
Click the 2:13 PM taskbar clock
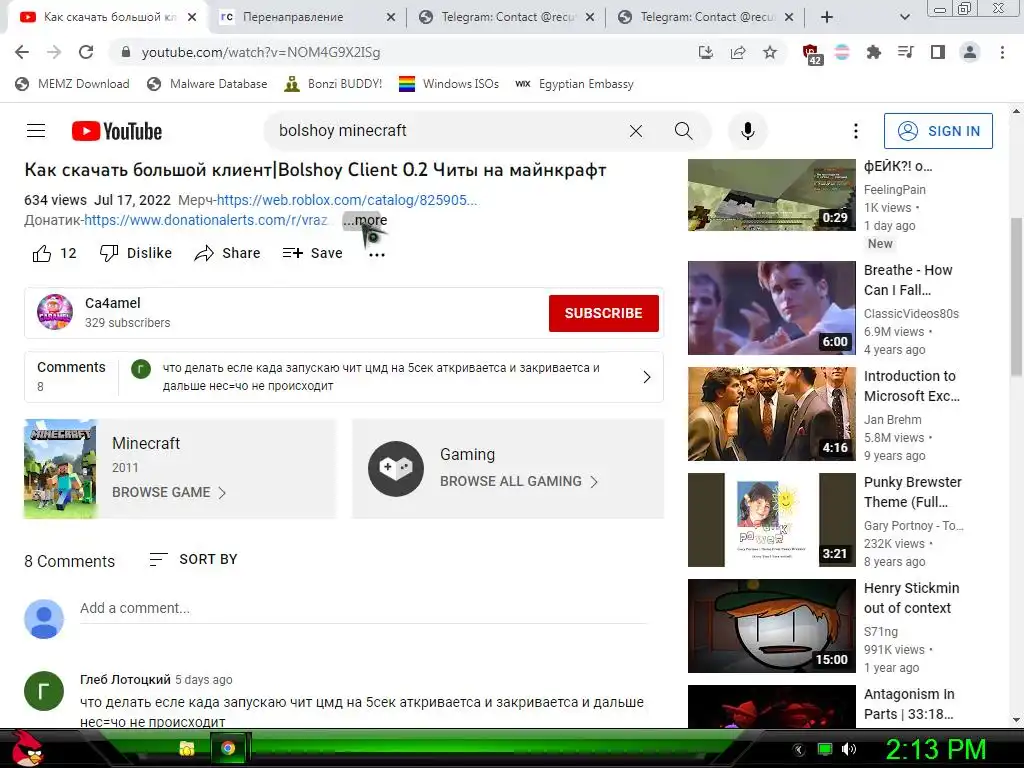pyautogui.click(x=935, y=750)
